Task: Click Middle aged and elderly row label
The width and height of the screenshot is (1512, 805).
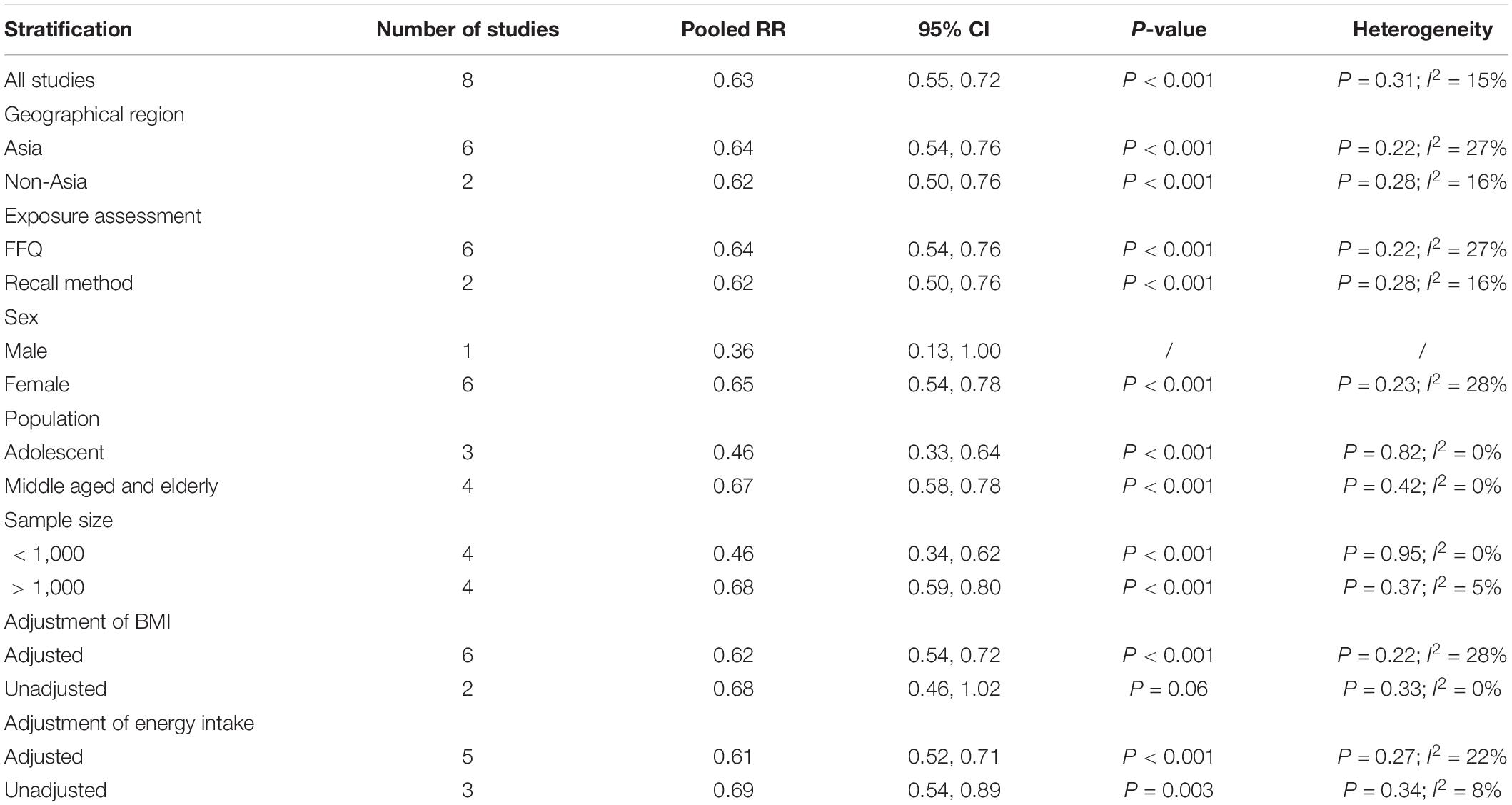Action: 111,486
